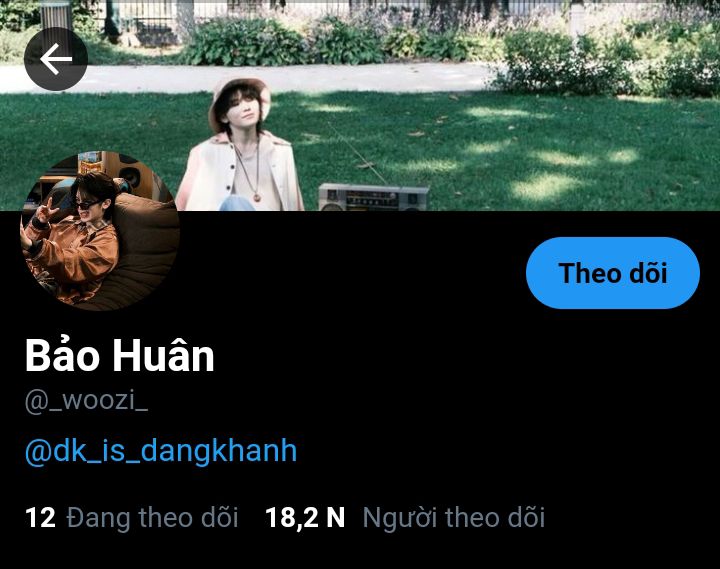
Task: Open the Người theo dõi followers list
Action: click(x=453, y=518)
